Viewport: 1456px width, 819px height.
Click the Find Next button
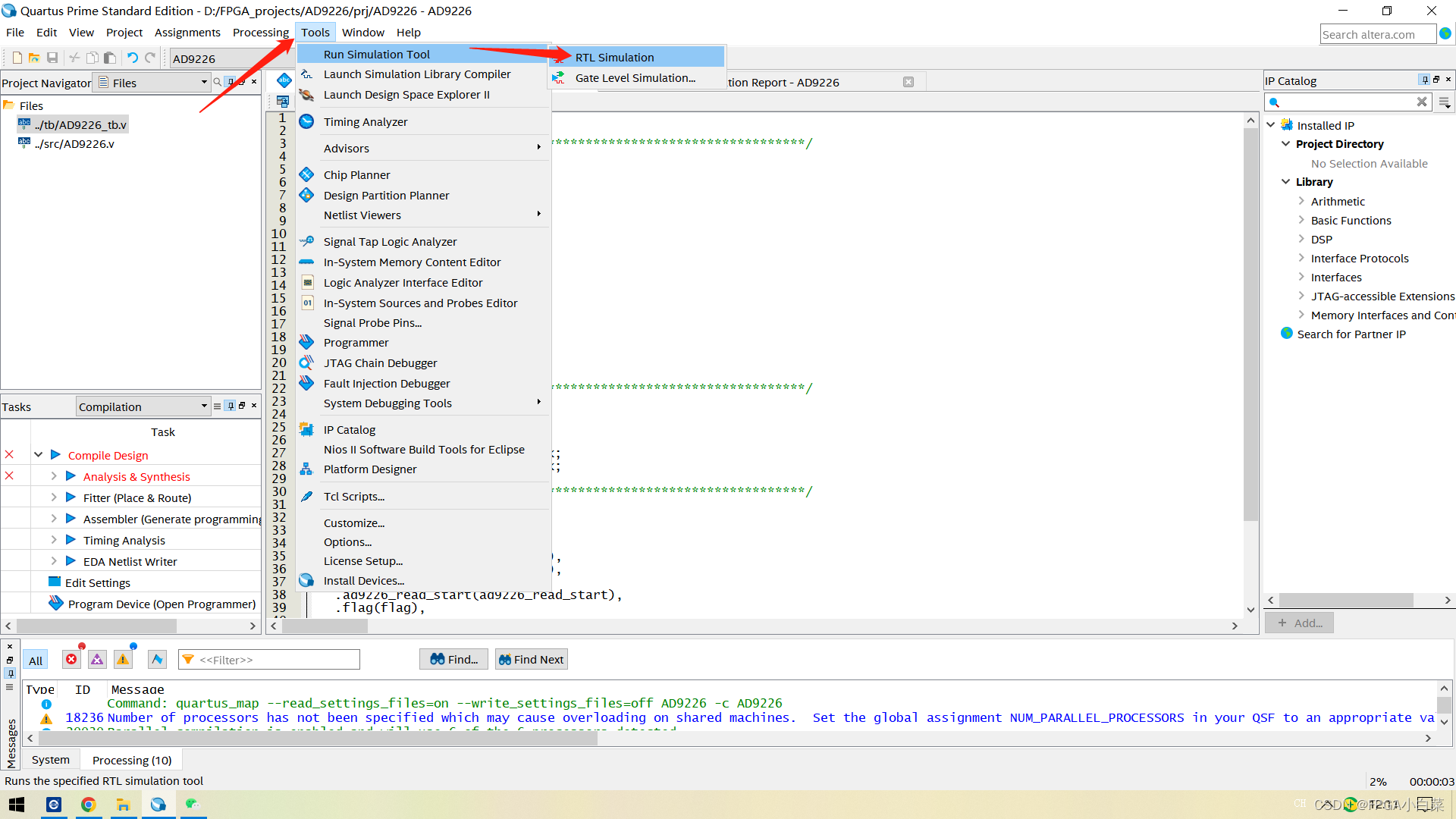(531, 660)
